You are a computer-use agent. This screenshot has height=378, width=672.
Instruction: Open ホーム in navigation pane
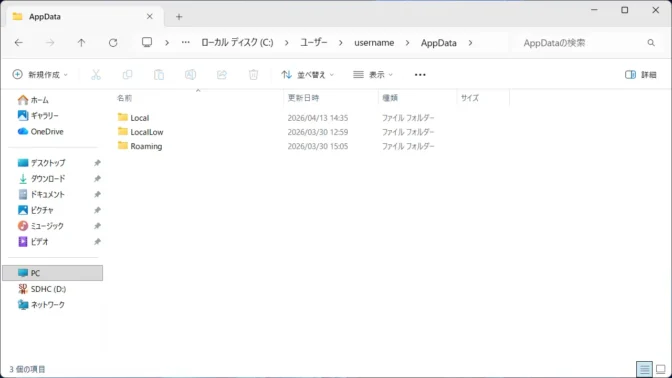click(39, 100)
